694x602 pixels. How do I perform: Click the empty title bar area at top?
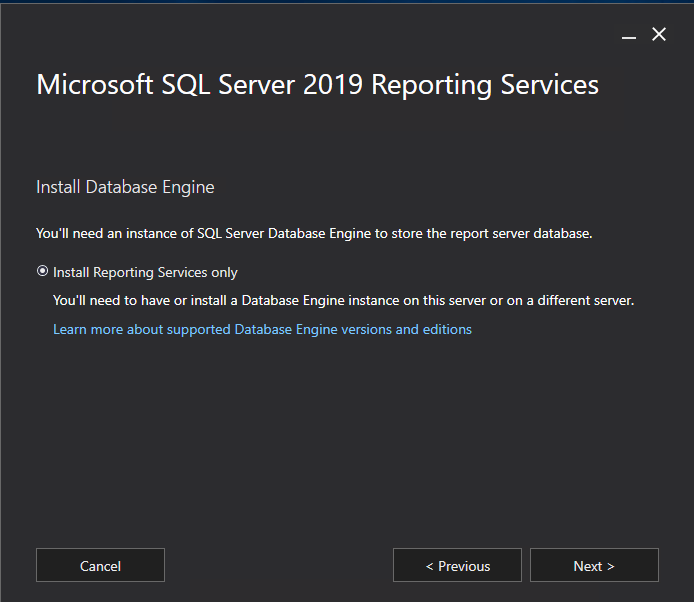[300, 30]
